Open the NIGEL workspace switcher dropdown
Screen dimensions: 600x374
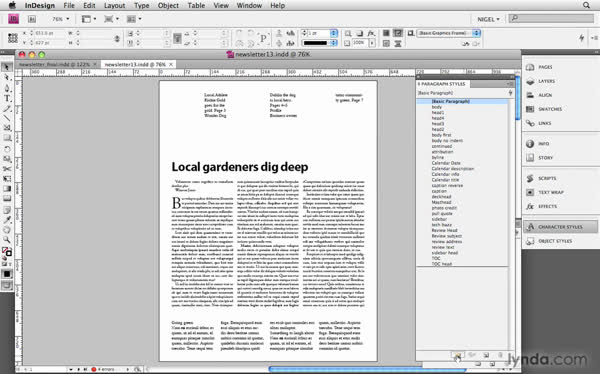pyautogui.click(x=488, y=19)
